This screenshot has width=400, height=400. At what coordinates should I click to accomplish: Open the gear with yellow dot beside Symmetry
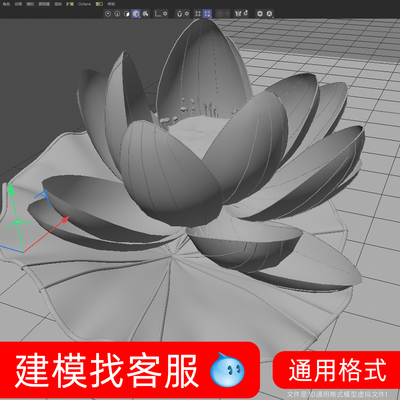tap(246, 13)
